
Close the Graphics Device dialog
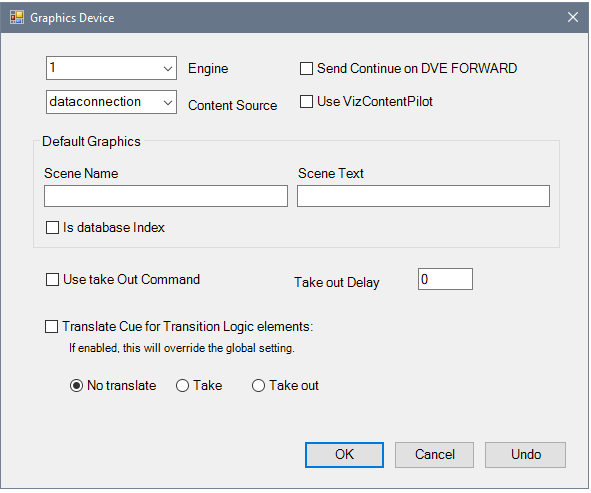[x=573, y=17]
